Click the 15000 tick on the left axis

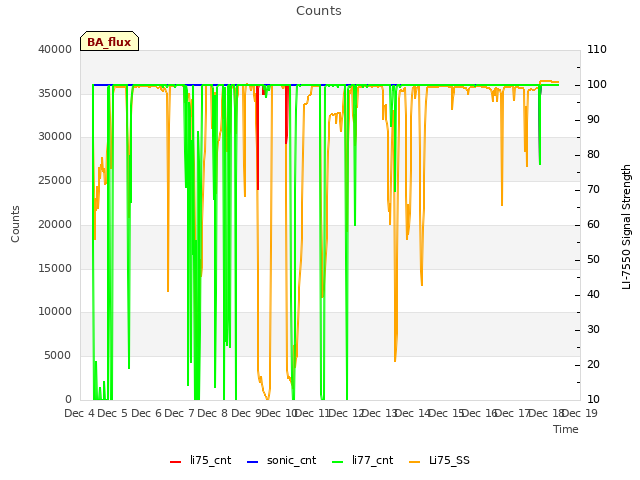55,269
